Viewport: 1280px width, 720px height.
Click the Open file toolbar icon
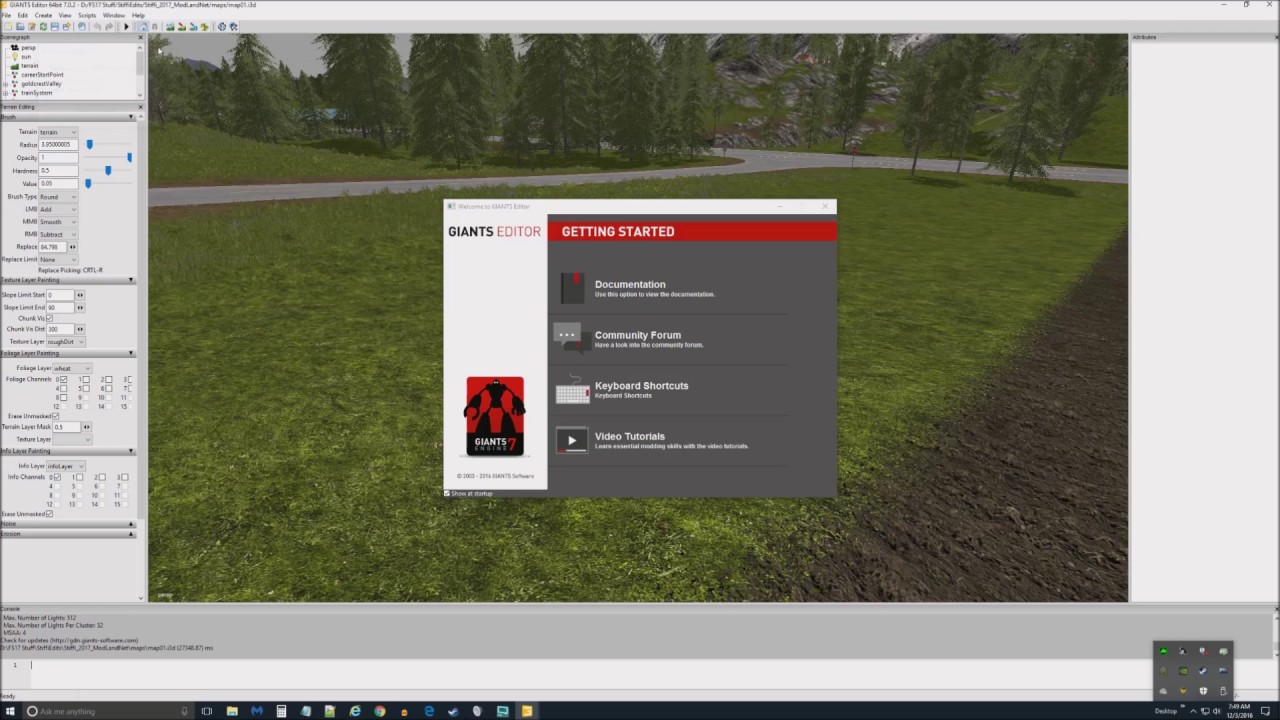click(20, 26)
